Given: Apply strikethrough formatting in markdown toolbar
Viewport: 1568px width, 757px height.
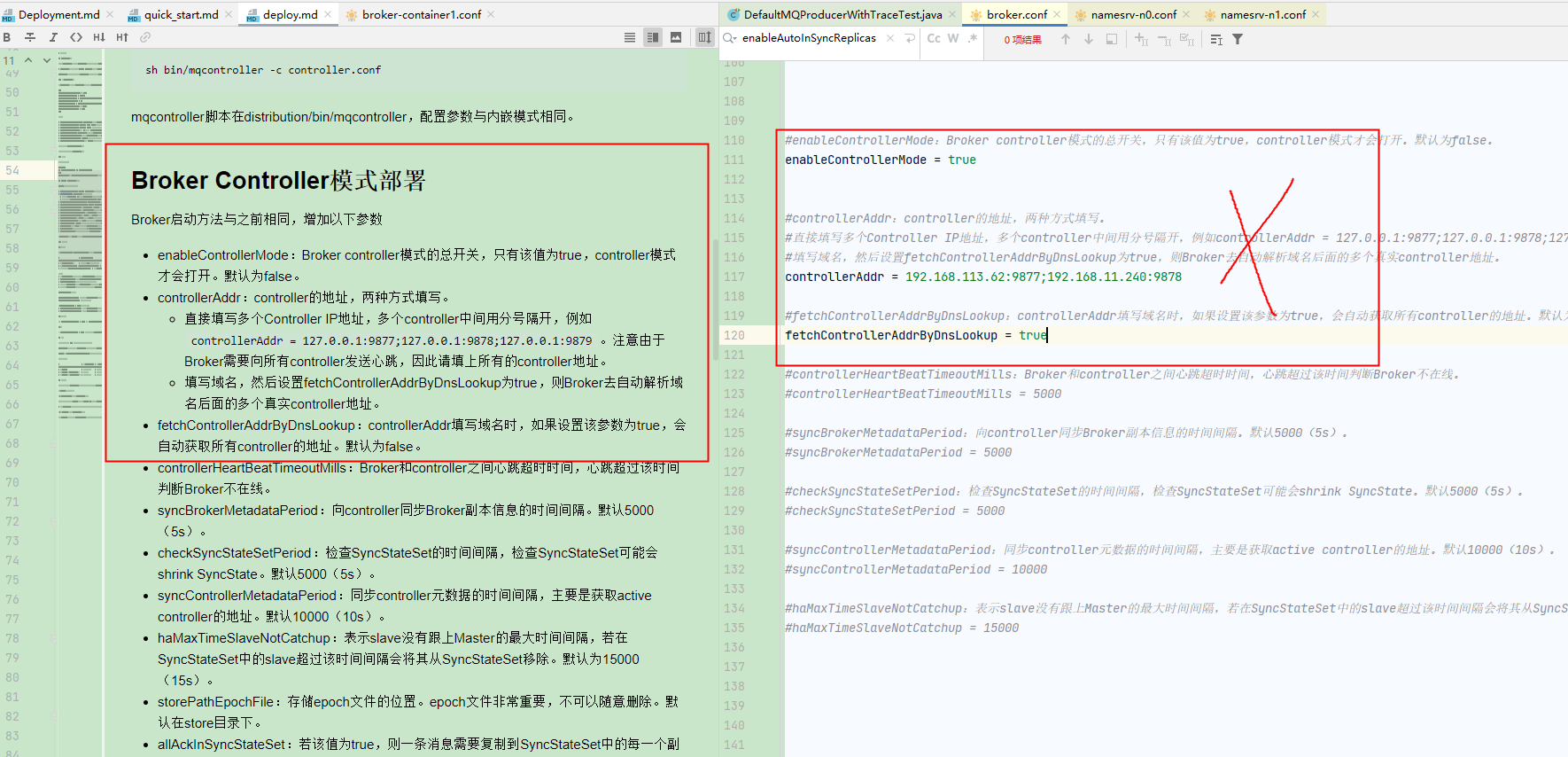Looking at the screenshot, I should tap(30, 37).
